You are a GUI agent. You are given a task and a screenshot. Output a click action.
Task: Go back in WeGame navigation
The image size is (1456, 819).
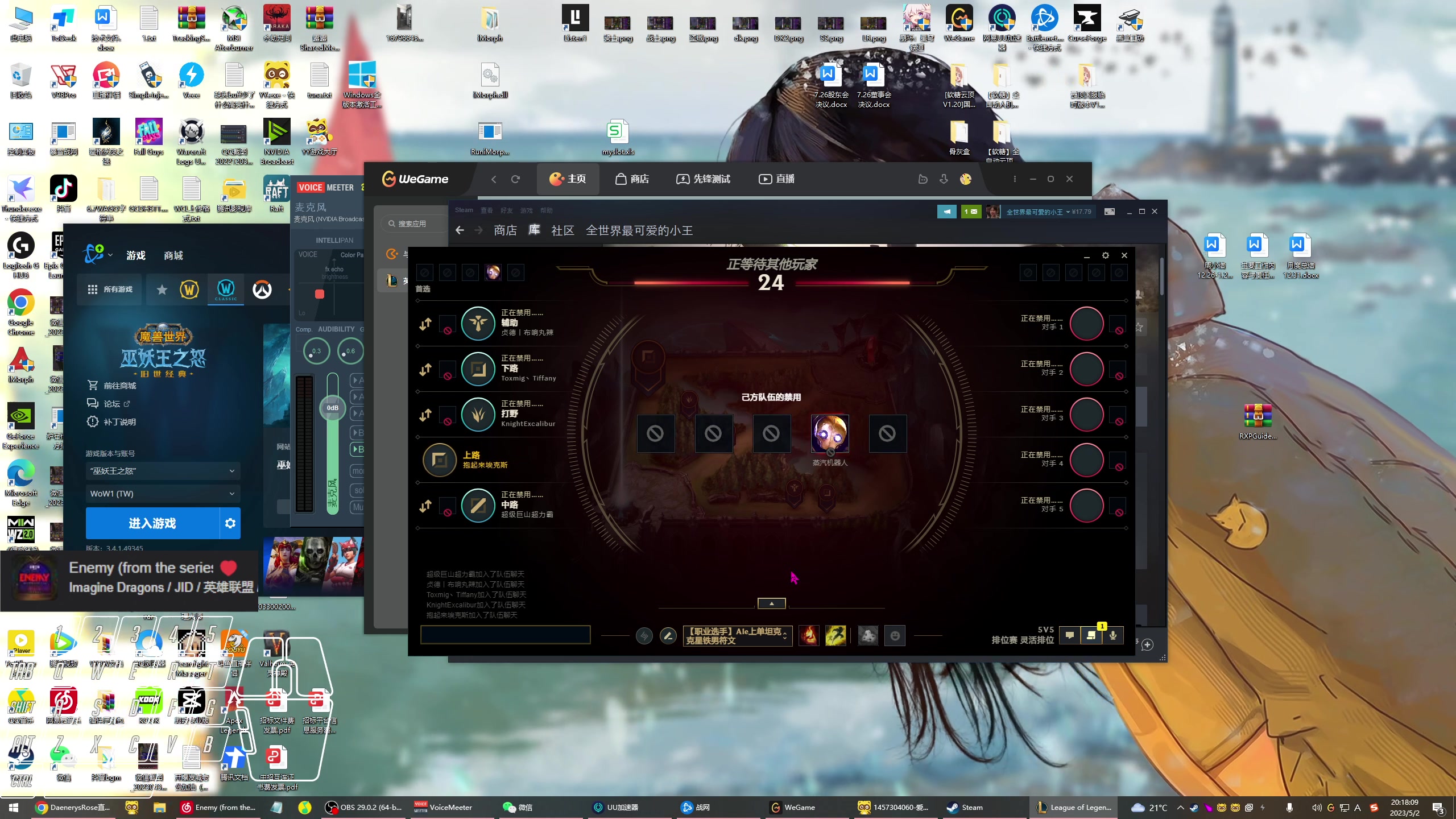pyautogui.click(x=494, y=179)
